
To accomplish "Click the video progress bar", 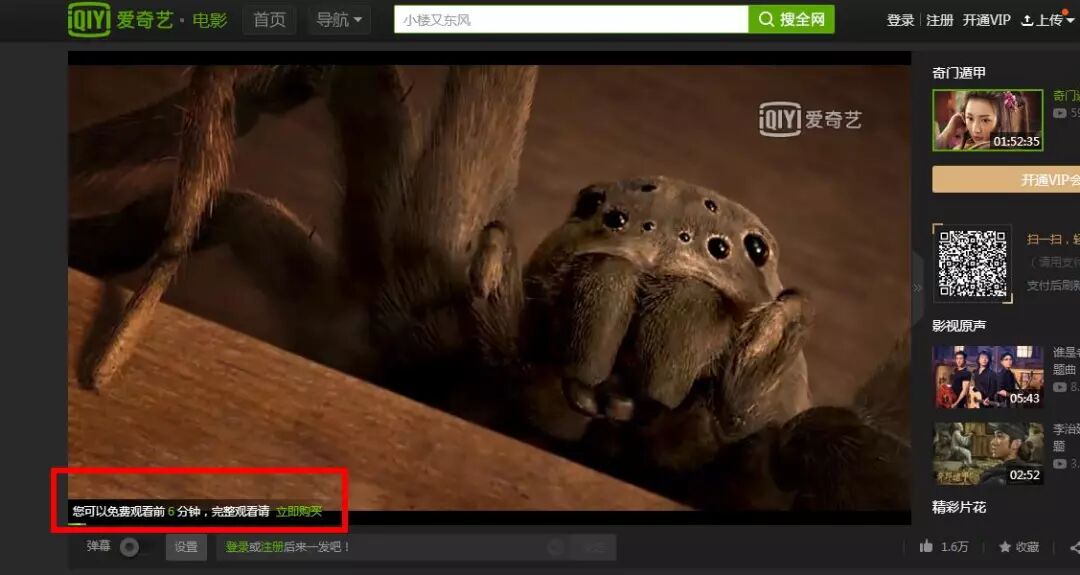I will pos(489,525).
